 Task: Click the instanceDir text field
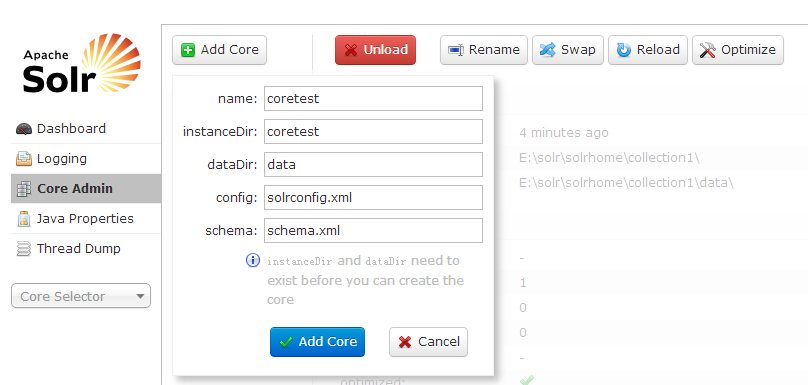pyautogui.click(x=374, y=131)
